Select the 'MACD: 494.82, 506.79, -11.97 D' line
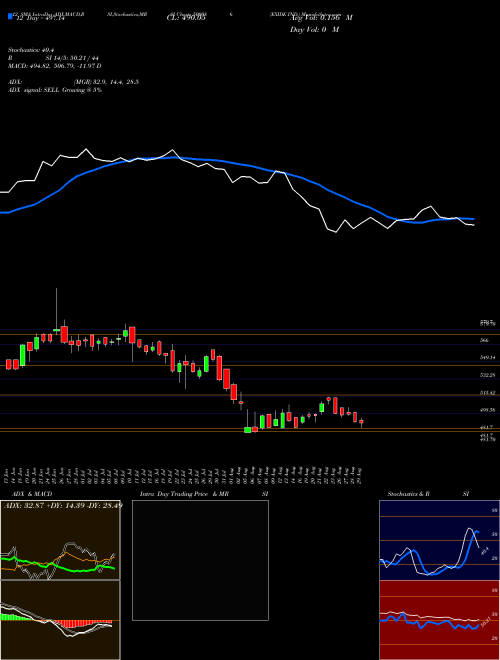500x660 pixels. (55, 66)
